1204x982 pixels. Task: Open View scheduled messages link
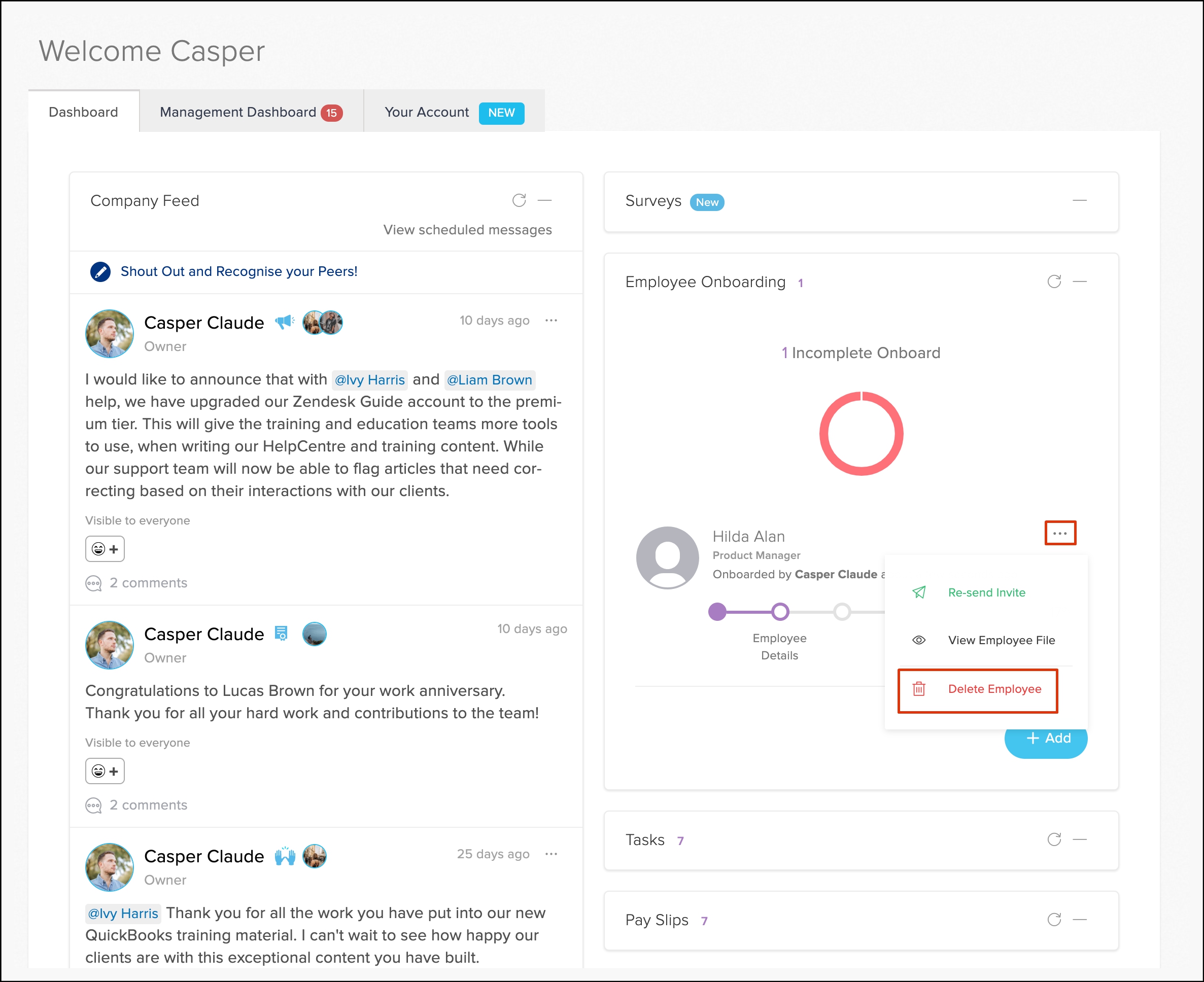click(467, 230)
